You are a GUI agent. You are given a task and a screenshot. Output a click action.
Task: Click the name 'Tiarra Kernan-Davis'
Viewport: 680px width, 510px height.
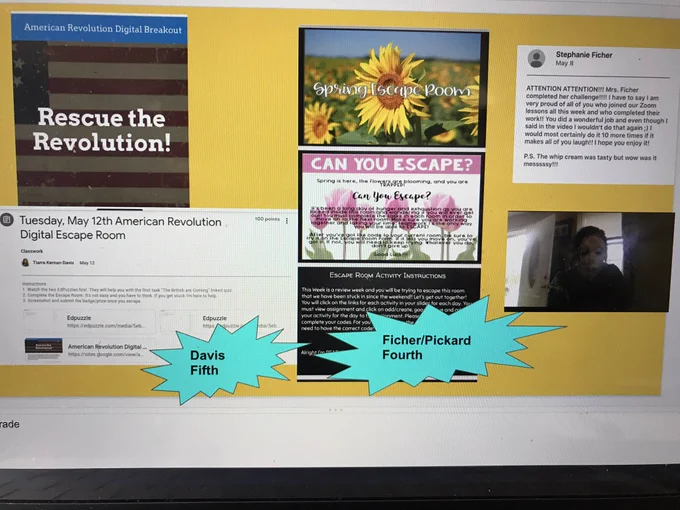(53, 262)
